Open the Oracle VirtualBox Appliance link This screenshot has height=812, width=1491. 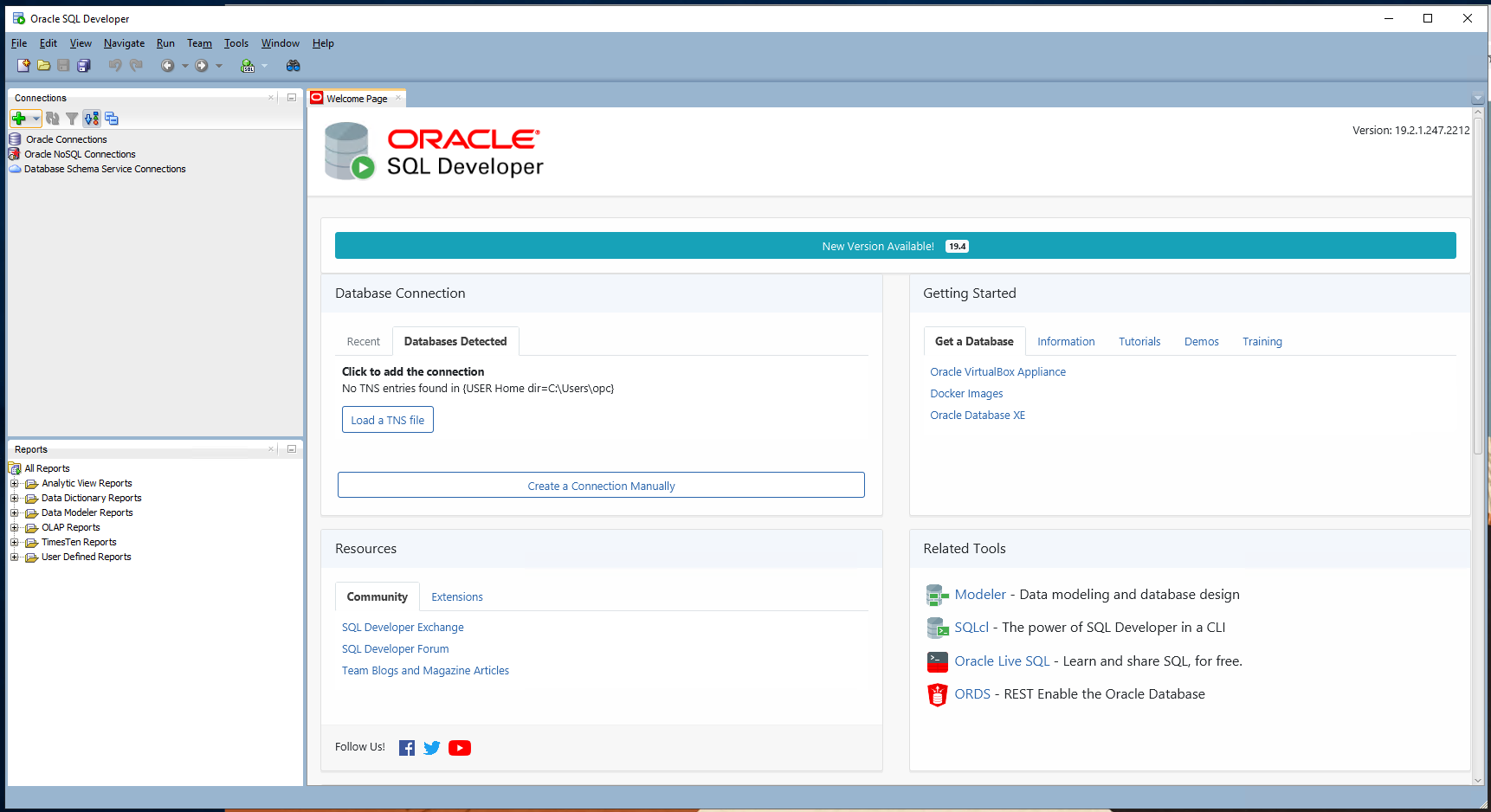coord(997,372)
